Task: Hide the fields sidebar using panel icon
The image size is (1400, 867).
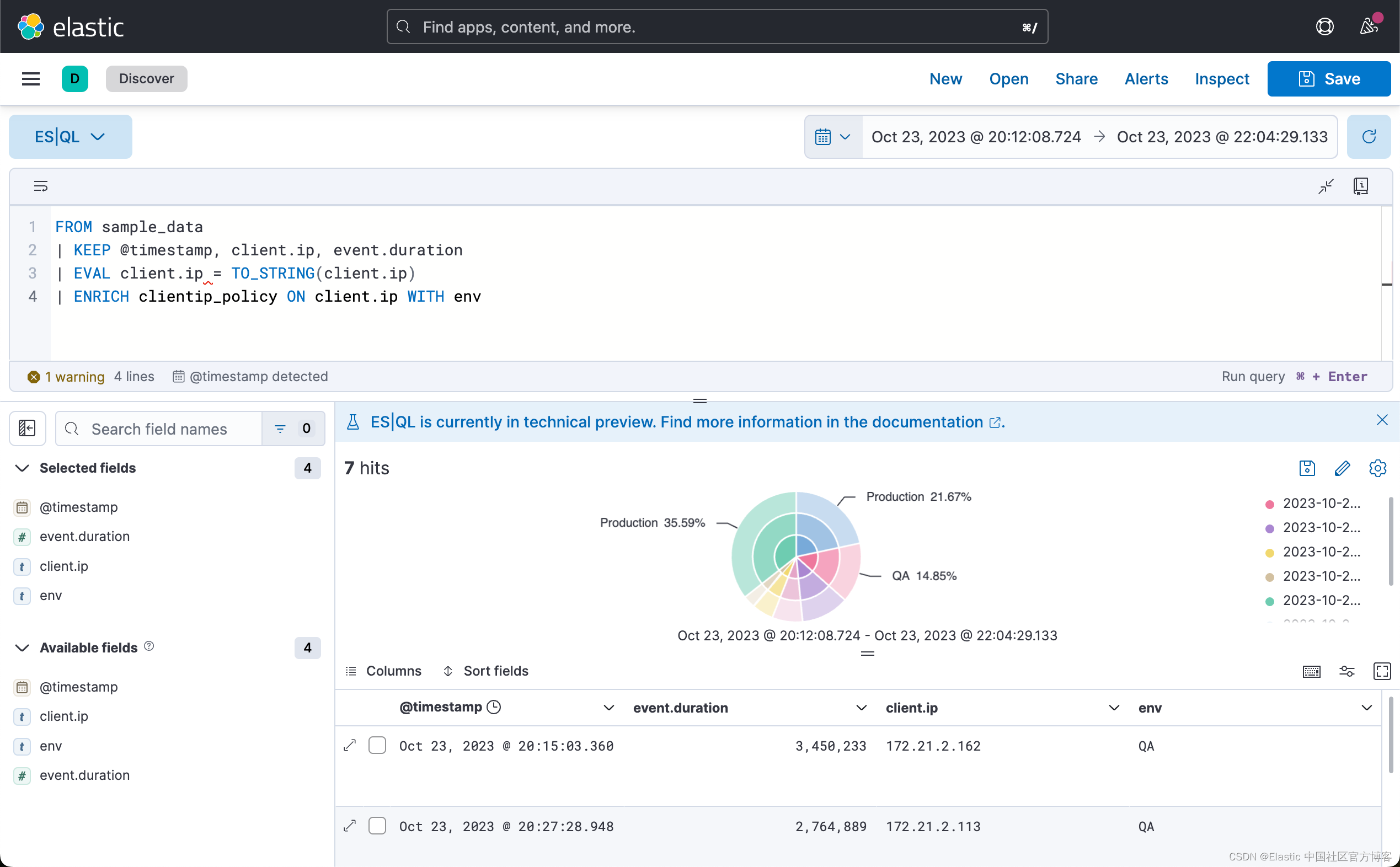Action: (27, 429)
